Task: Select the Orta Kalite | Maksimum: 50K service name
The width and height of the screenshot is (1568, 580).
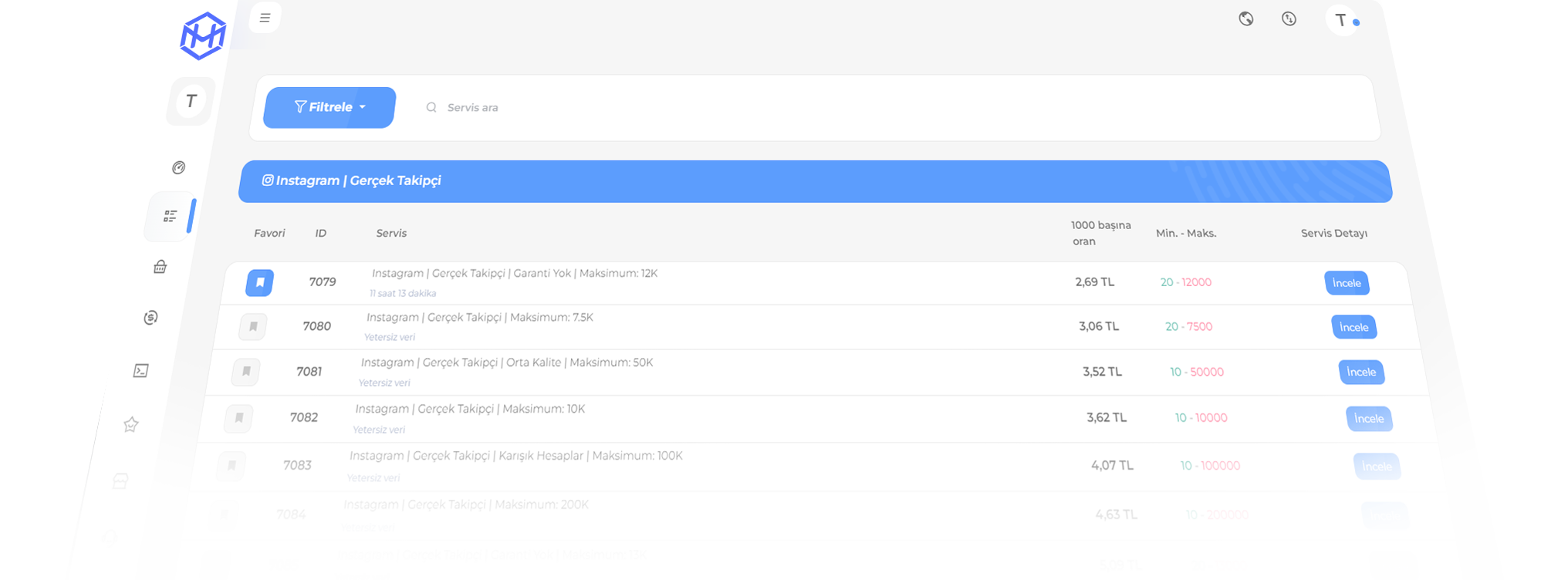Action: [x=507, y=362]
